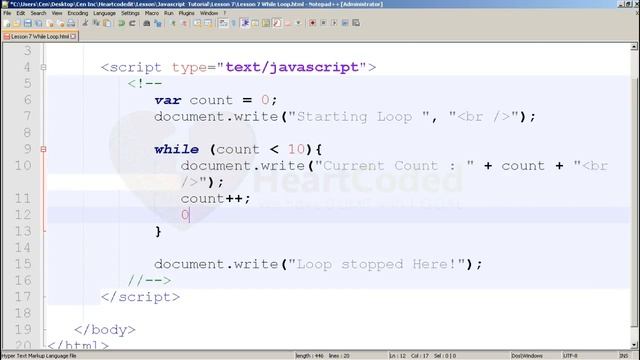Click the macro Playback icon

point(334,23)
